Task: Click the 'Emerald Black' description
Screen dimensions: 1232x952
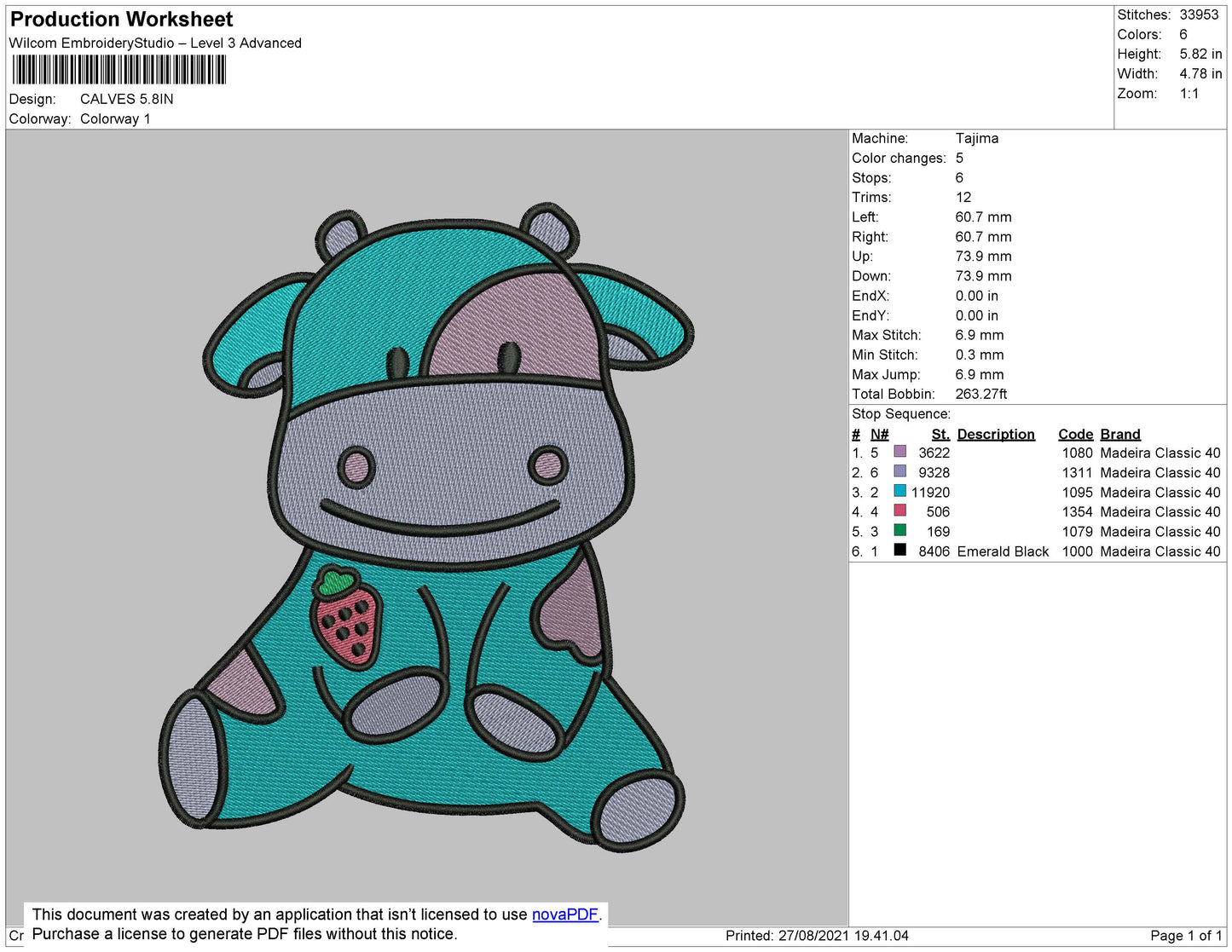Action: coord(1003,551)
